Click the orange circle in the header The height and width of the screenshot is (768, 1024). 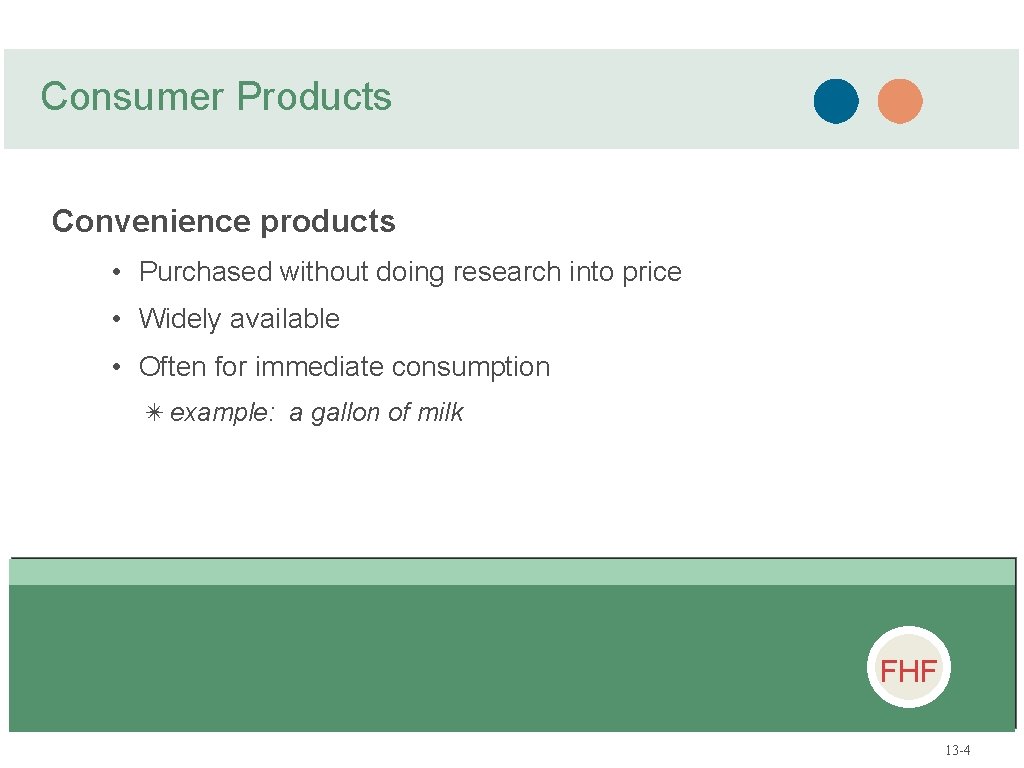(x=900, y=101)
